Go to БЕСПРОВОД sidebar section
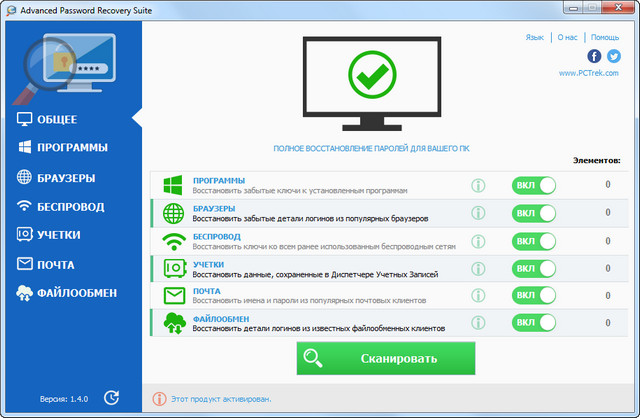Screen dimensions: 640x418 [x=60, y=207]
